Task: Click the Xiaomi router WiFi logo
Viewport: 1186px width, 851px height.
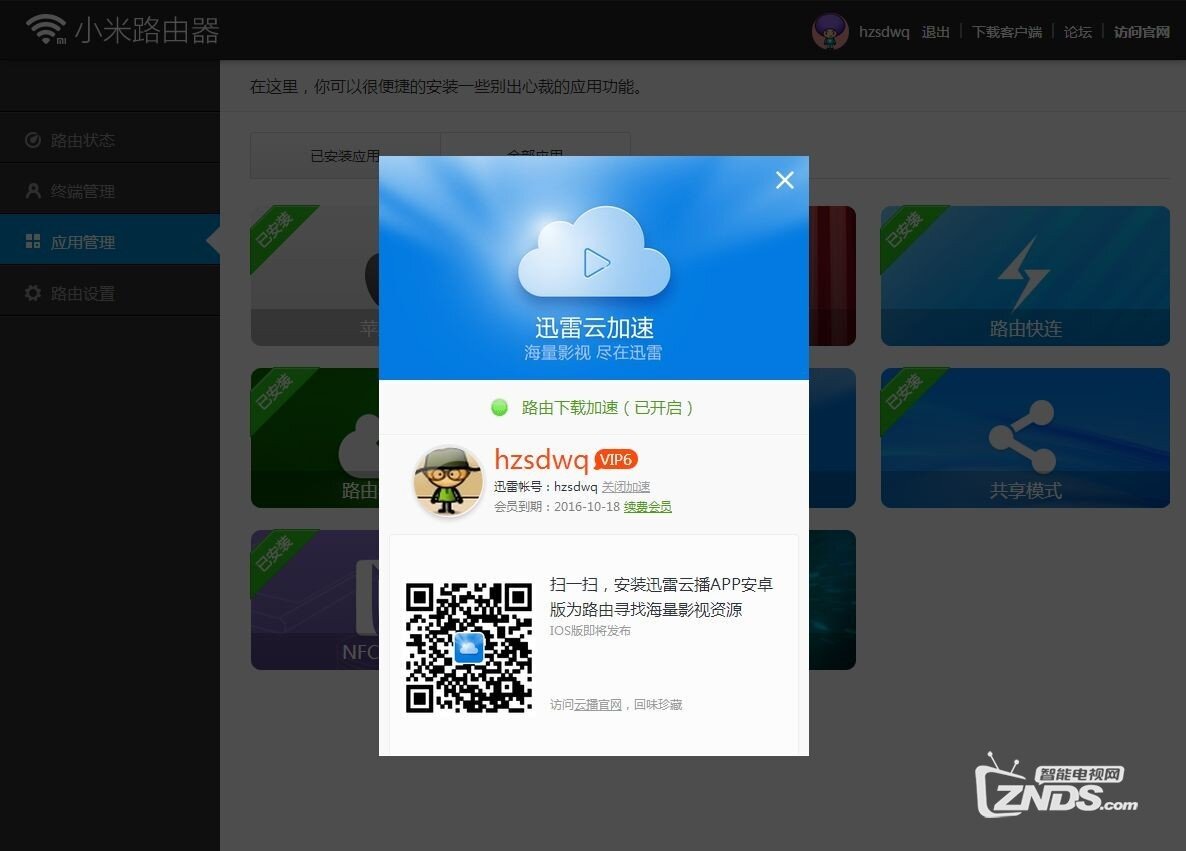Action: pos(46,30)
